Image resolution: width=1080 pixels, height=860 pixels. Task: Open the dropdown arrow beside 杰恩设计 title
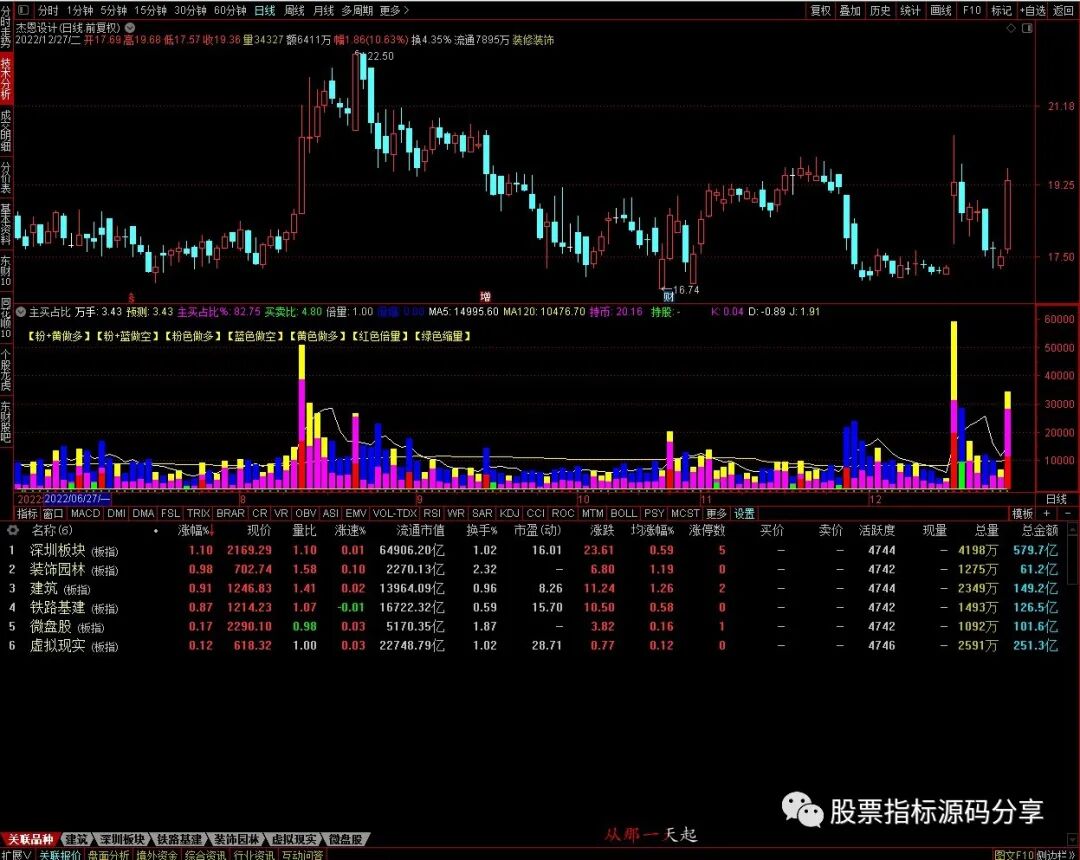(129, 28)
